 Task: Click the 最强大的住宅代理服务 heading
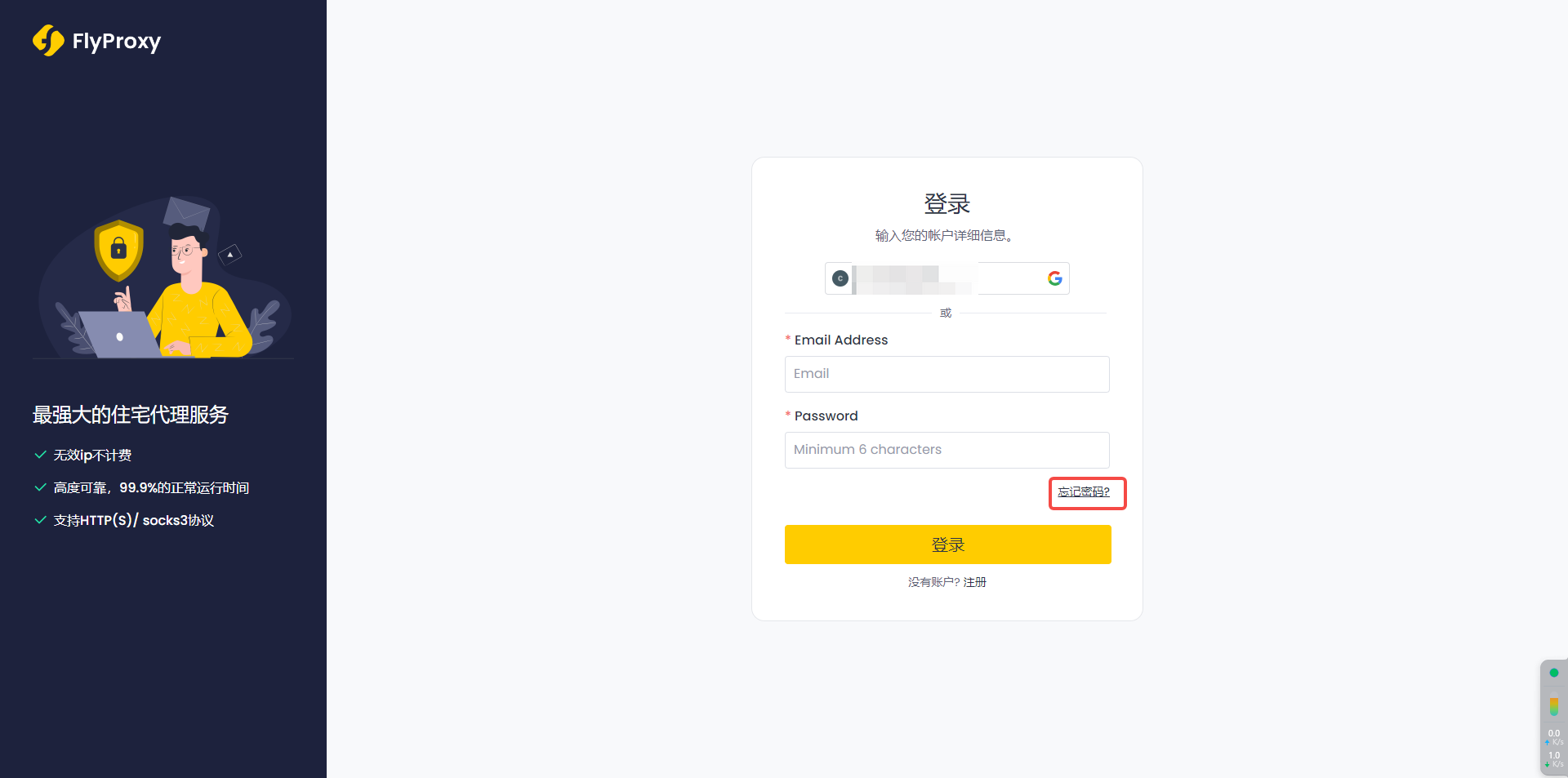[131, 415]
